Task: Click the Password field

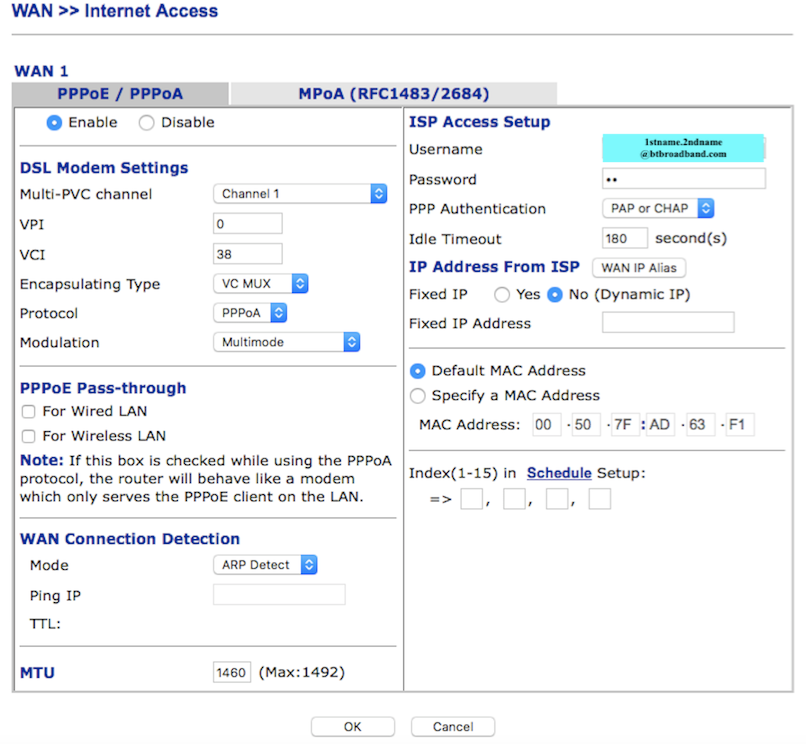Action: coord(684,179)
